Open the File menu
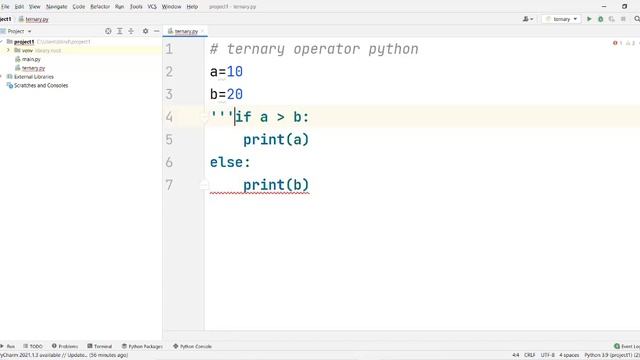This screenshot has width=640, height=360. tap(5, 7)
